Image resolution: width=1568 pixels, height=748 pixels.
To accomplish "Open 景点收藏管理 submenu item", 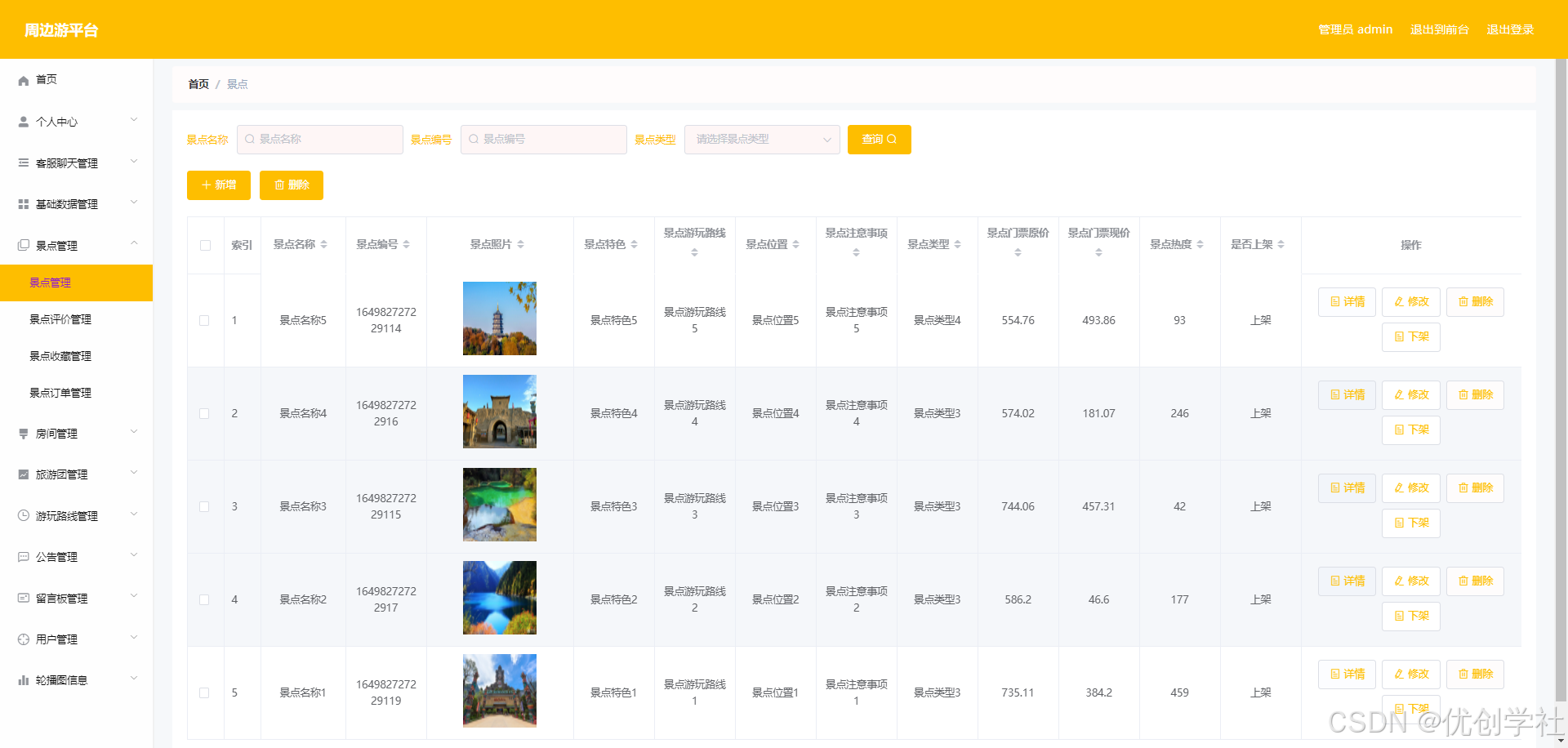I will tap(60, 356).
